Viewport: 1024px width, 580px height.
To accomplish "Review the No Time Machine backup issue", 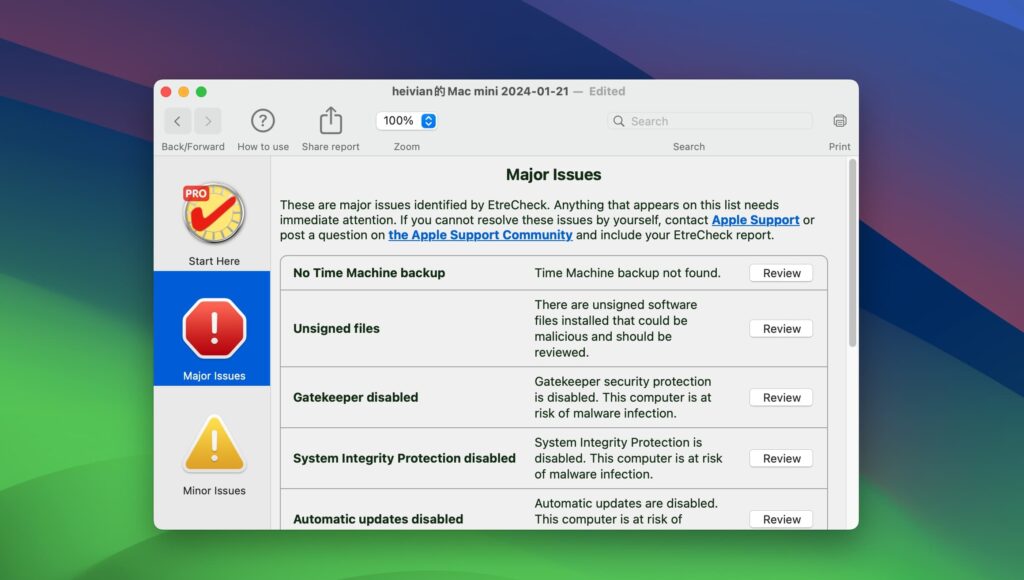I will point(780,272).
